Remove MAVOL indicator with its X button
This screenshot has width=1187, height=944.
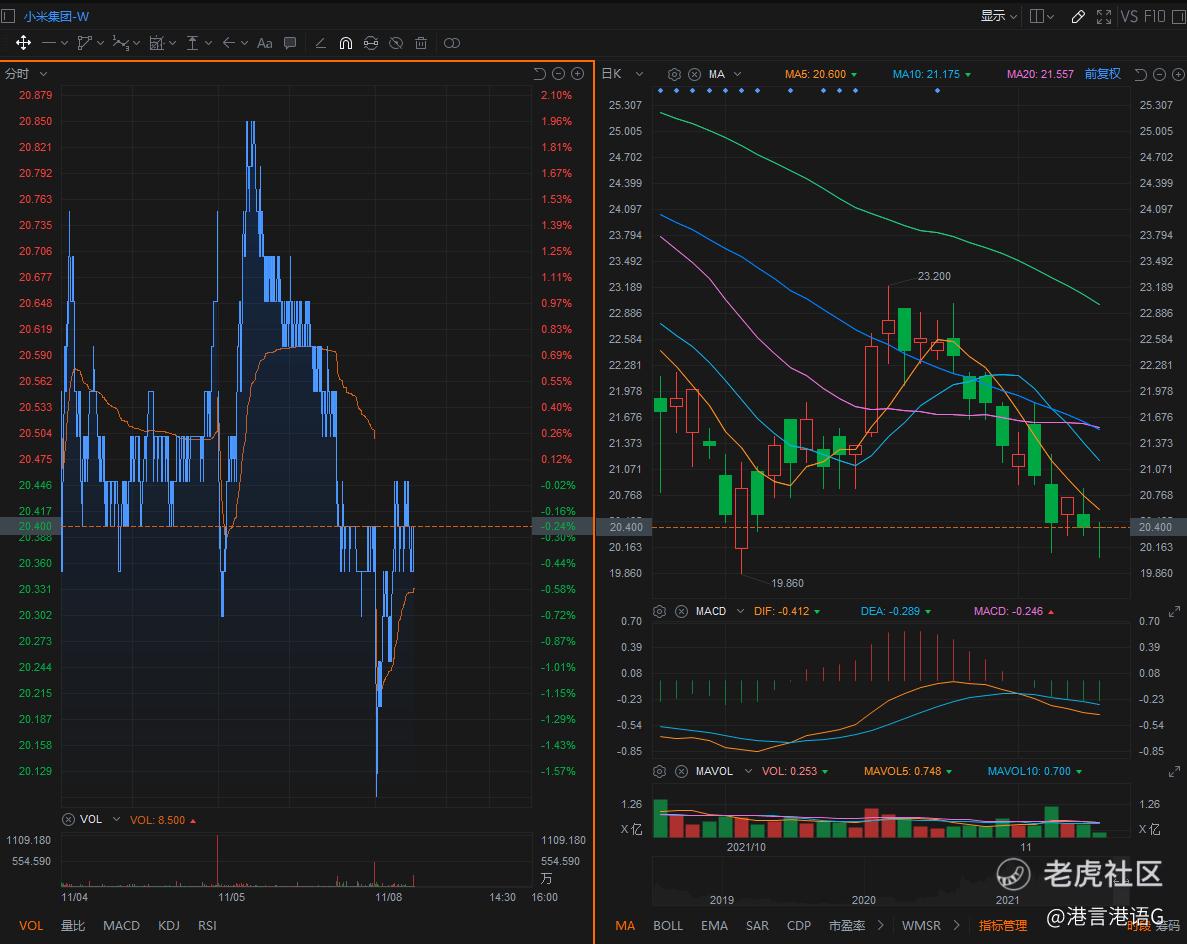pyautogui.click(x=681, y=771)
